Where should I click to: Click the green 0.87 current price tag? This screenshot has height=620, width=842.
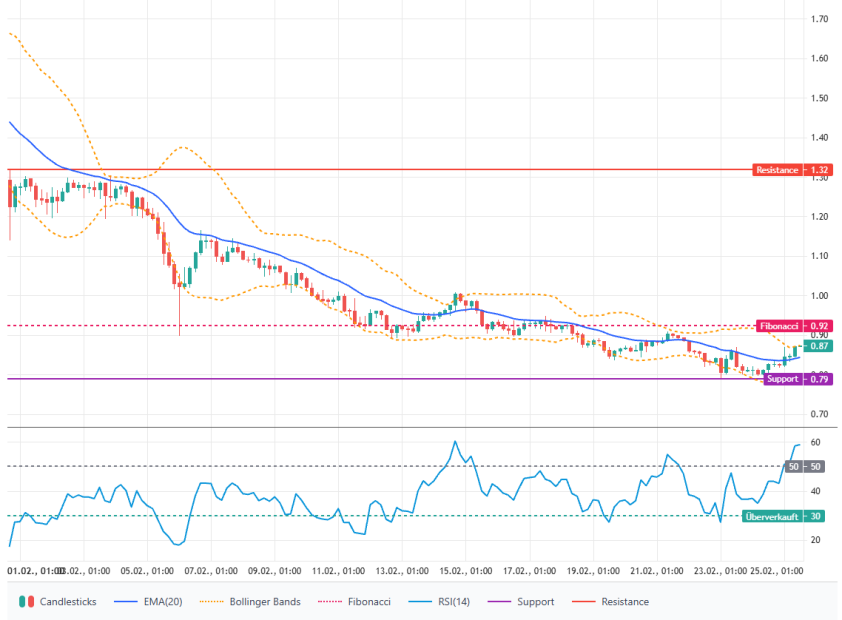[820, 346]
